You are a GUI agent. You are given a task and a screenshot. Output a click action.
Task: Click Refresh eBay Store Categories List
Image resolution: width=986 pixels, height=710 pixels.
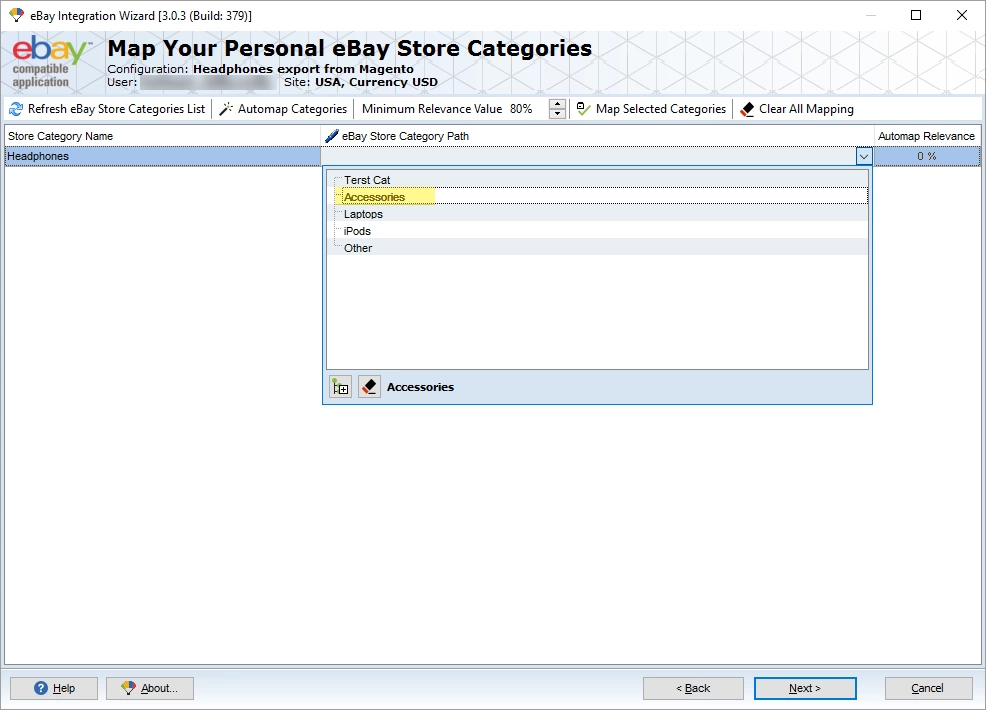(x=107, y=109)
